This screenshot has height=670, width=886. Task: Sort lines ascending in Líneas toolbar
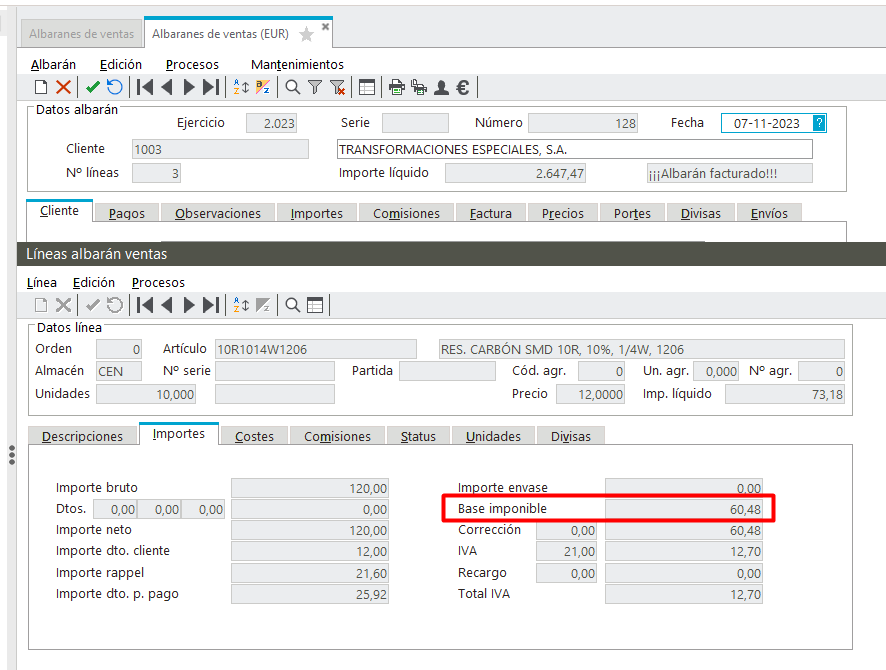(241, 305)
